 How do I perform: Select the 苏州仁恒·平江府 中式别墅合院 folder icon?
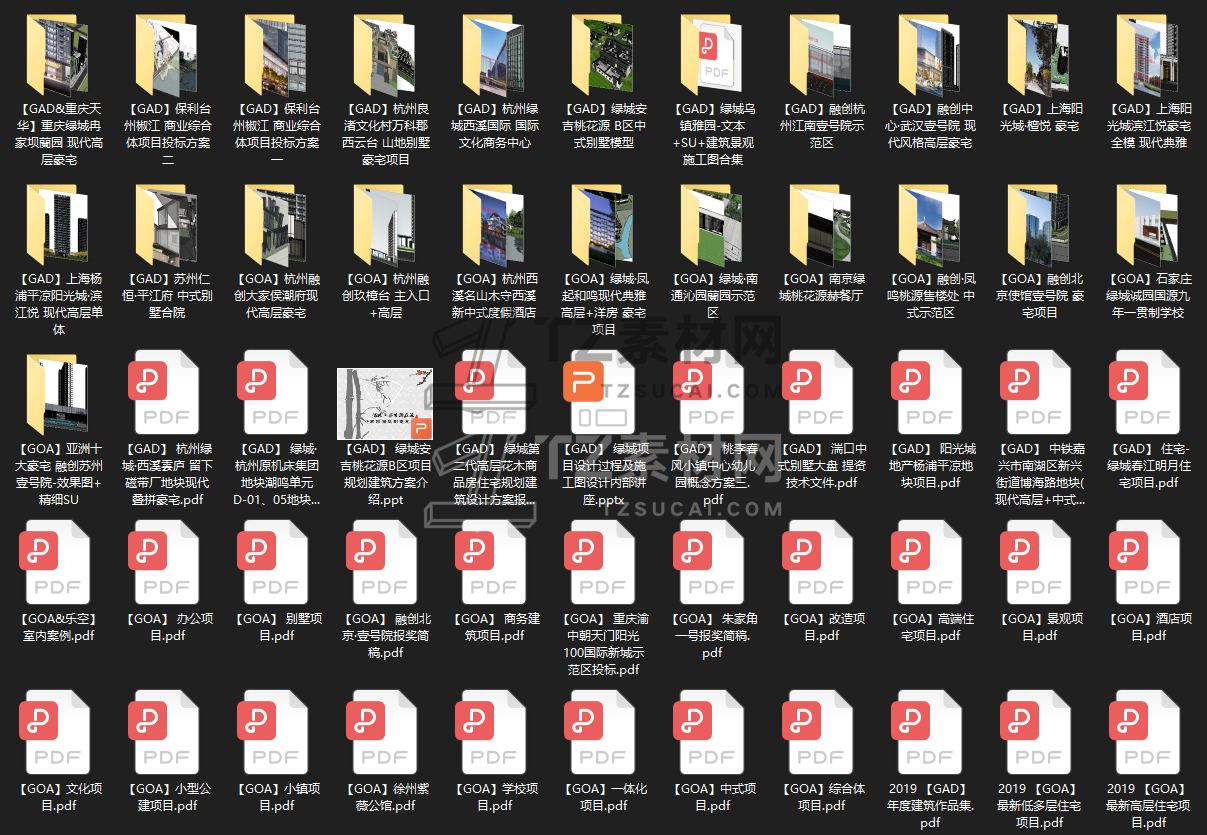pyautogui.click(x=168, y=226)
